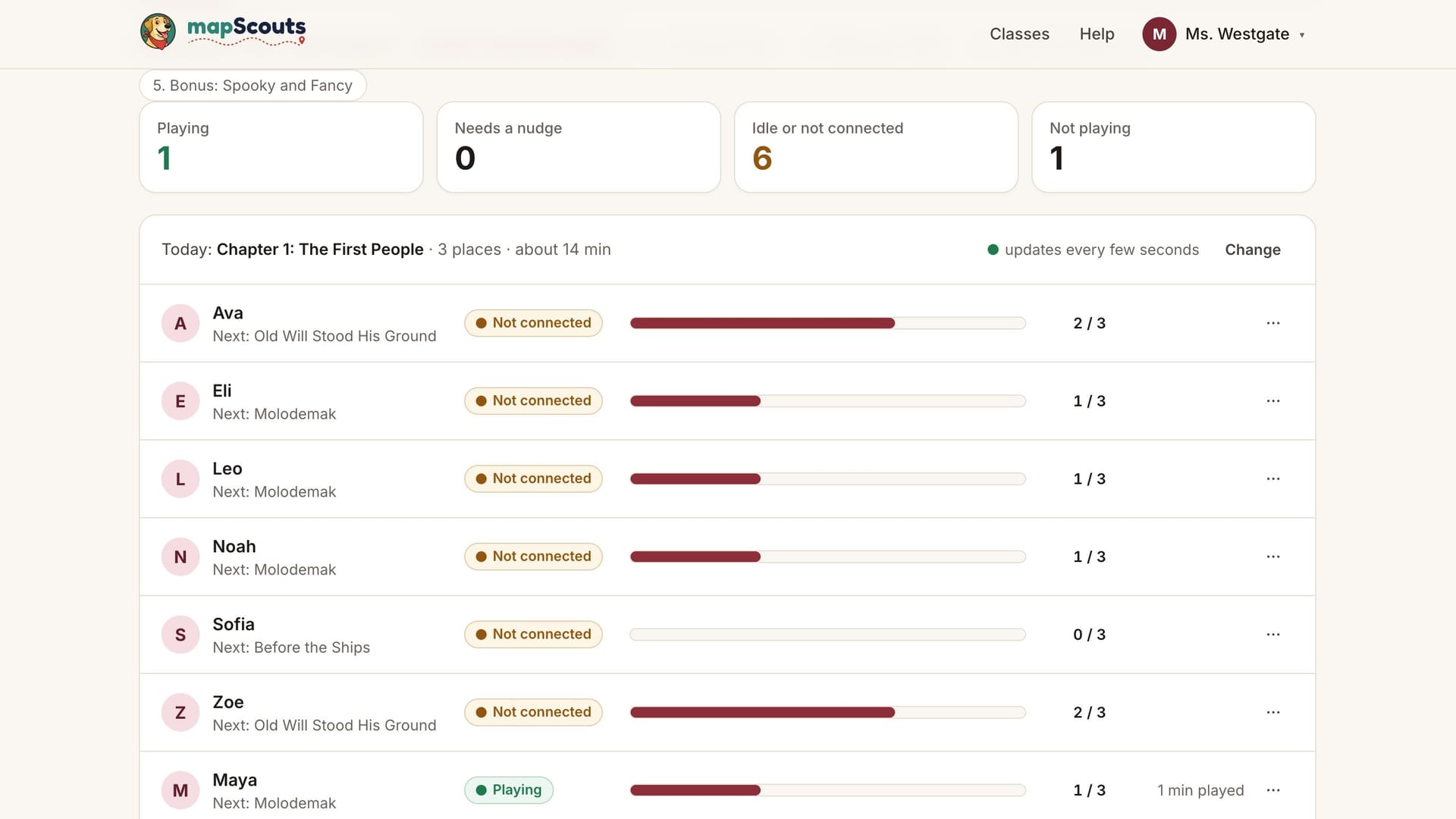Click Eli's avatar circle
The width and height of the screenshot is (1456, 819).
coord(180,401)
